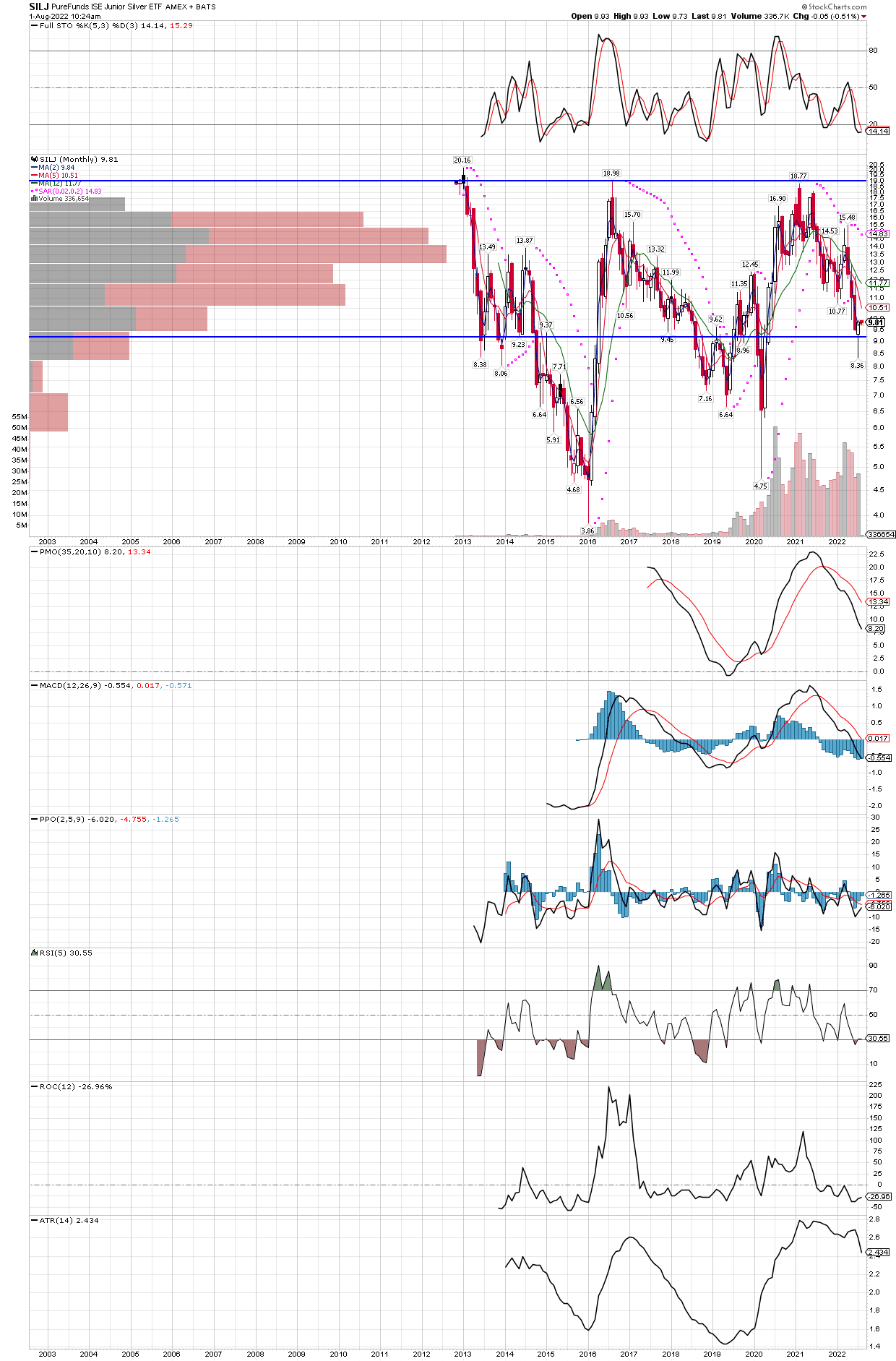Image resolution: width=896 pixels, height=1361 pixels.
Task: Click the 15.70 price label
Action: click(x=632, y=215)
